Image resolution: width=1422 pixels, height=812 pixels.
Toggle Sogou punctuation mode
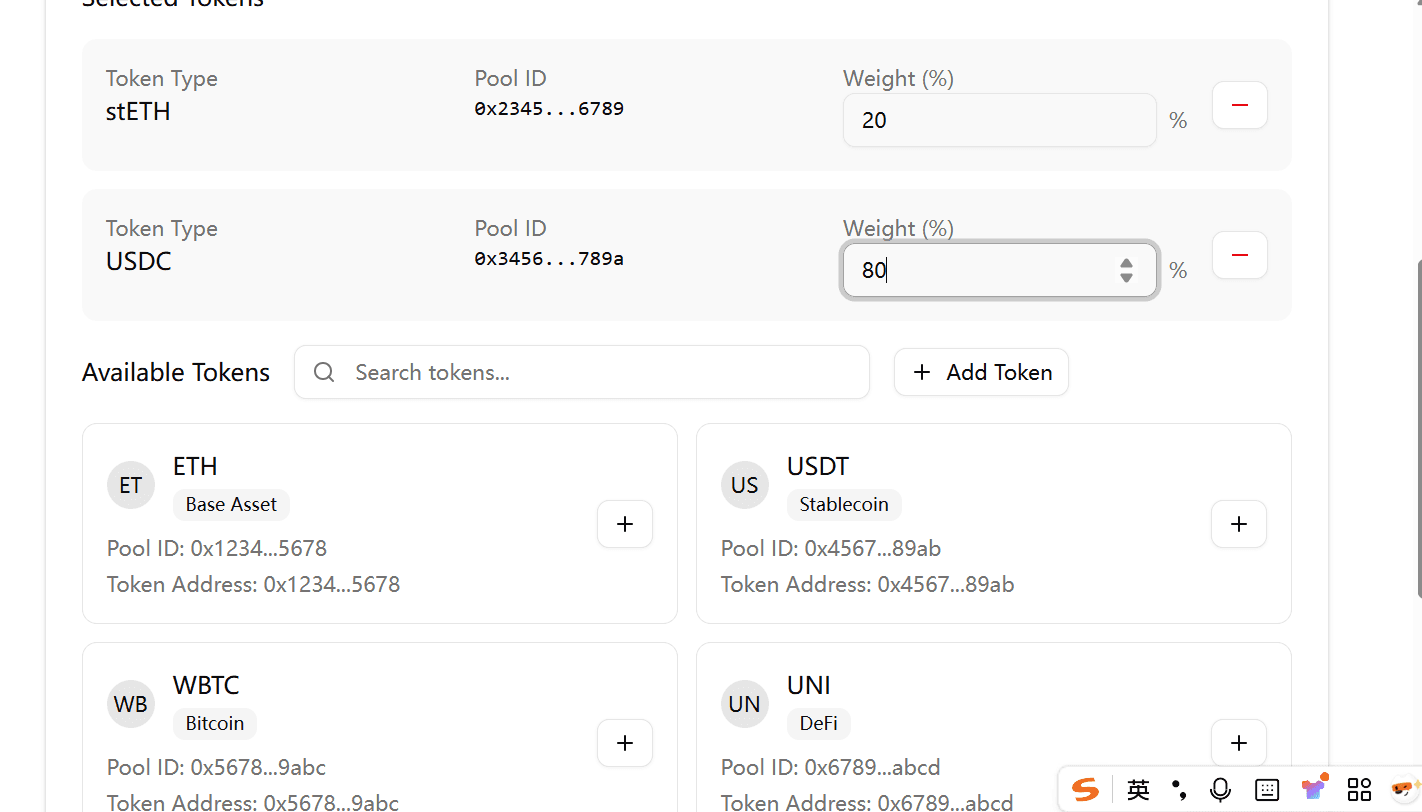[1180, 790]
